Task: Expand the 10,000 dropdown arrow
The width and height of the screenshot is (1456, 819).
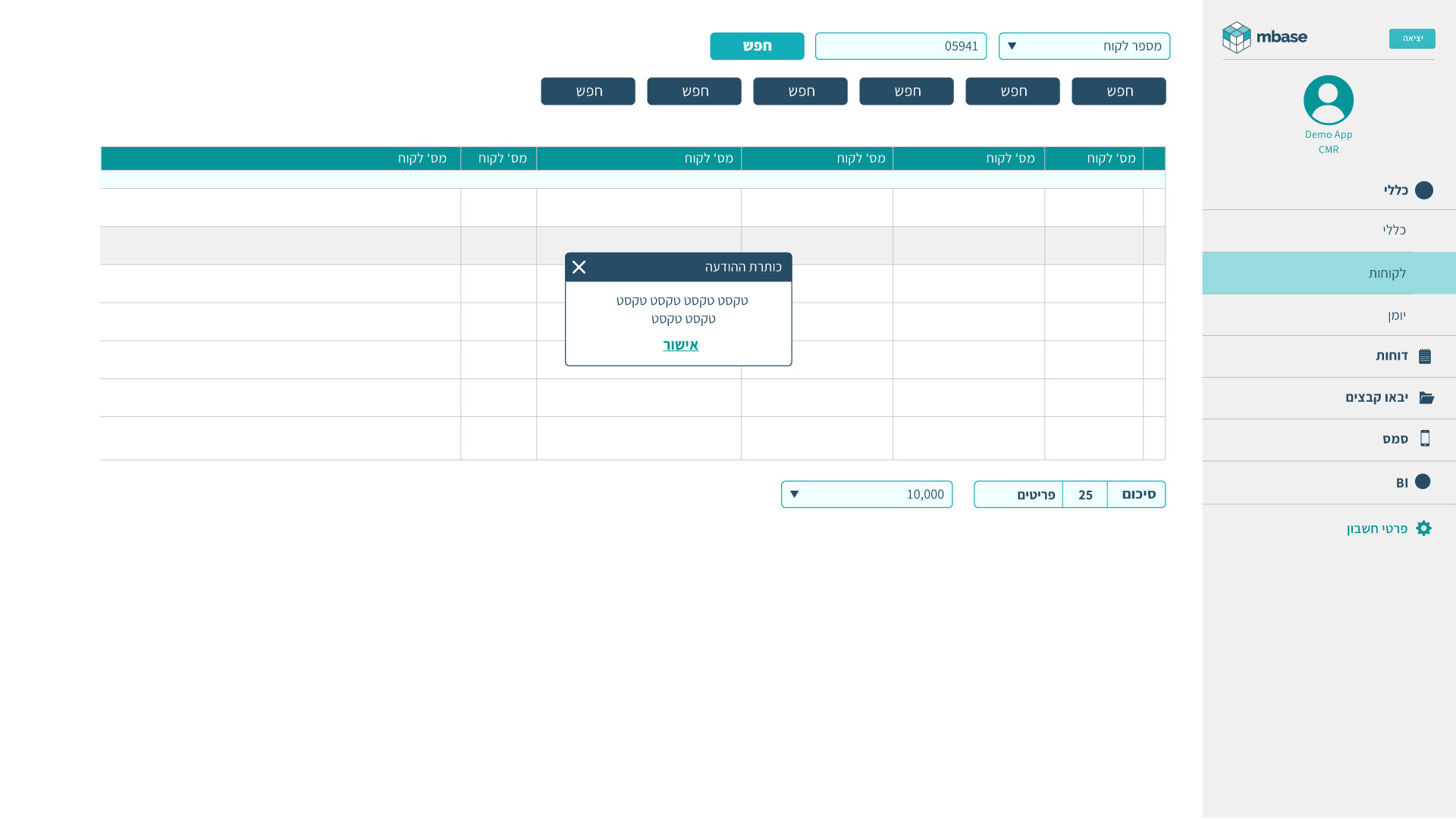Action: point(794,494)
